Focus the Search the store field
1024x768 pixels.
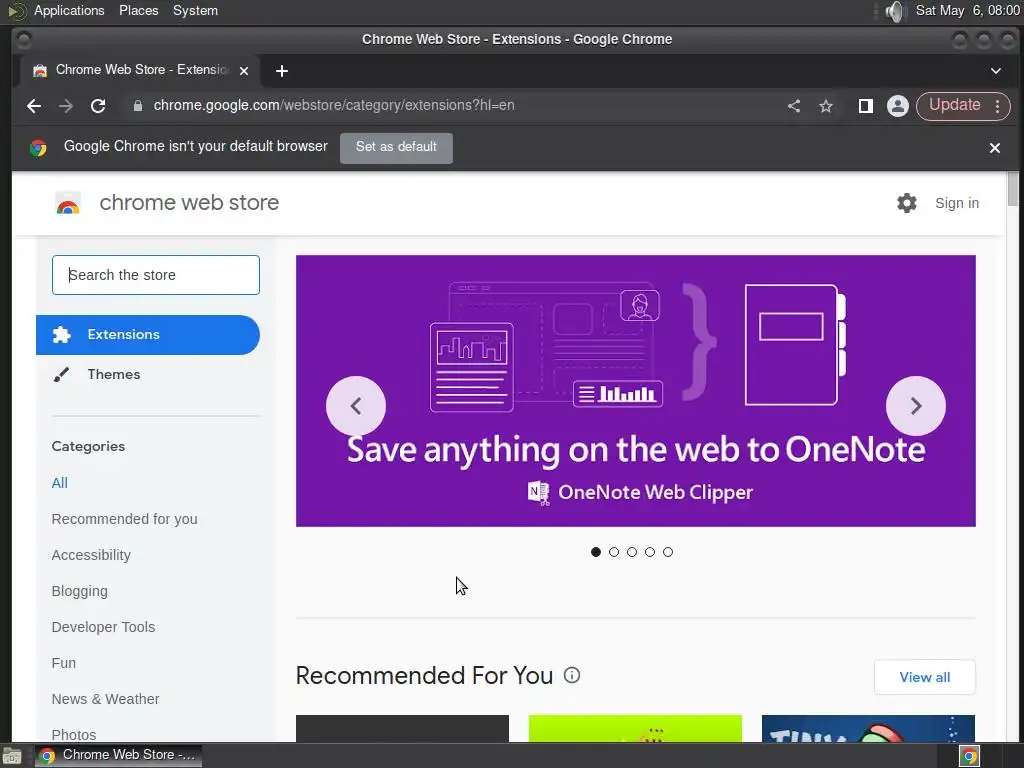[155, 275]
